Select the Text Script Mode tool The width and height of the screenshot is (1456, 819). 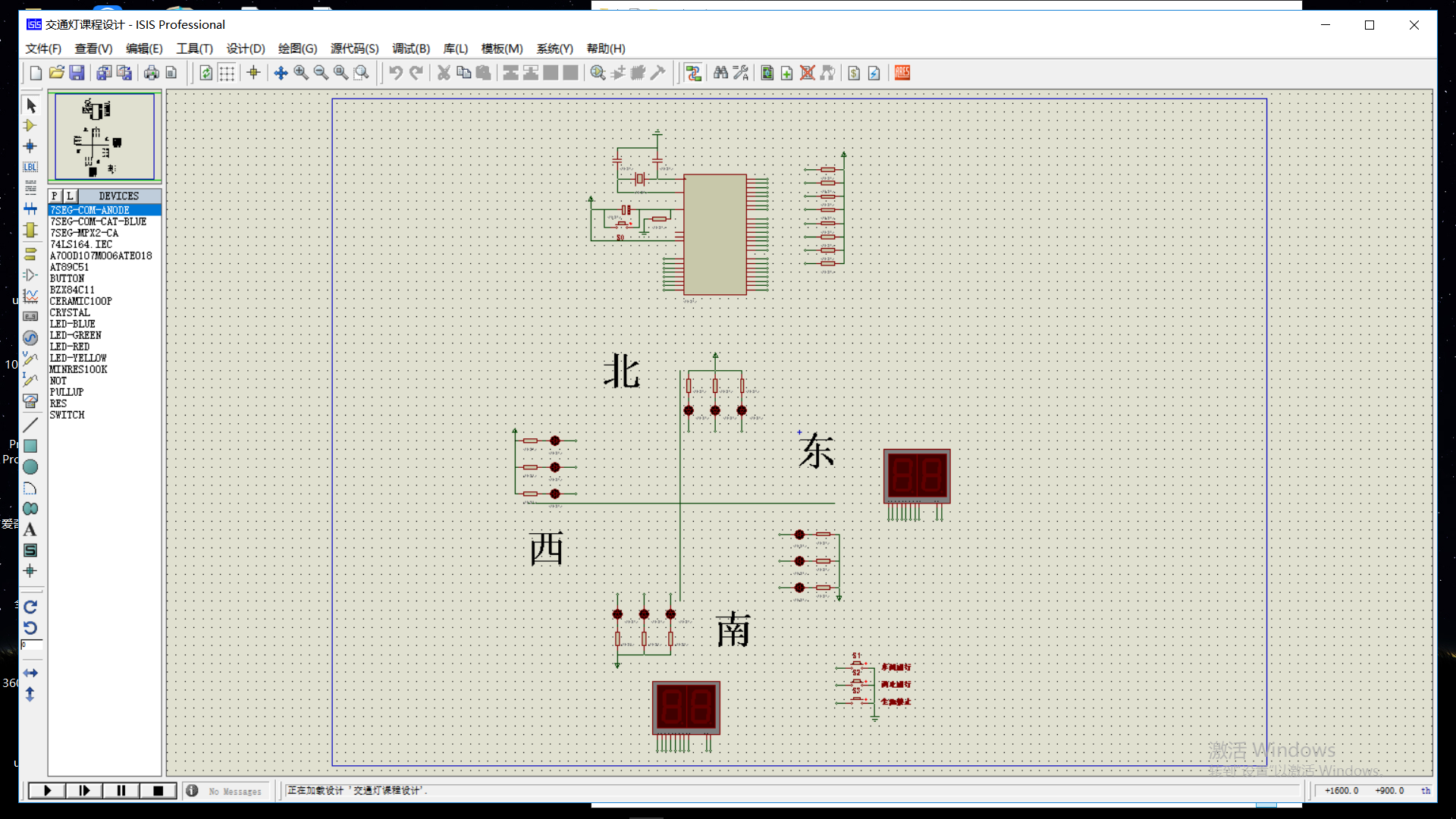click(x=30, y=187)
